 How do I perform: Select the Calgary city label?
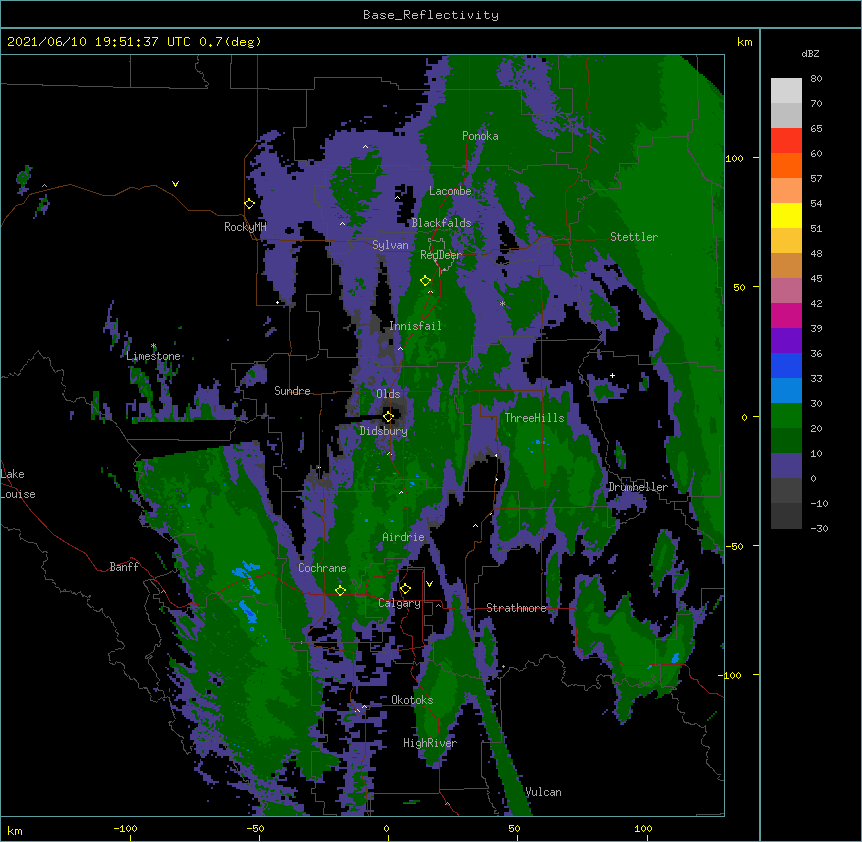pos(399,603)
